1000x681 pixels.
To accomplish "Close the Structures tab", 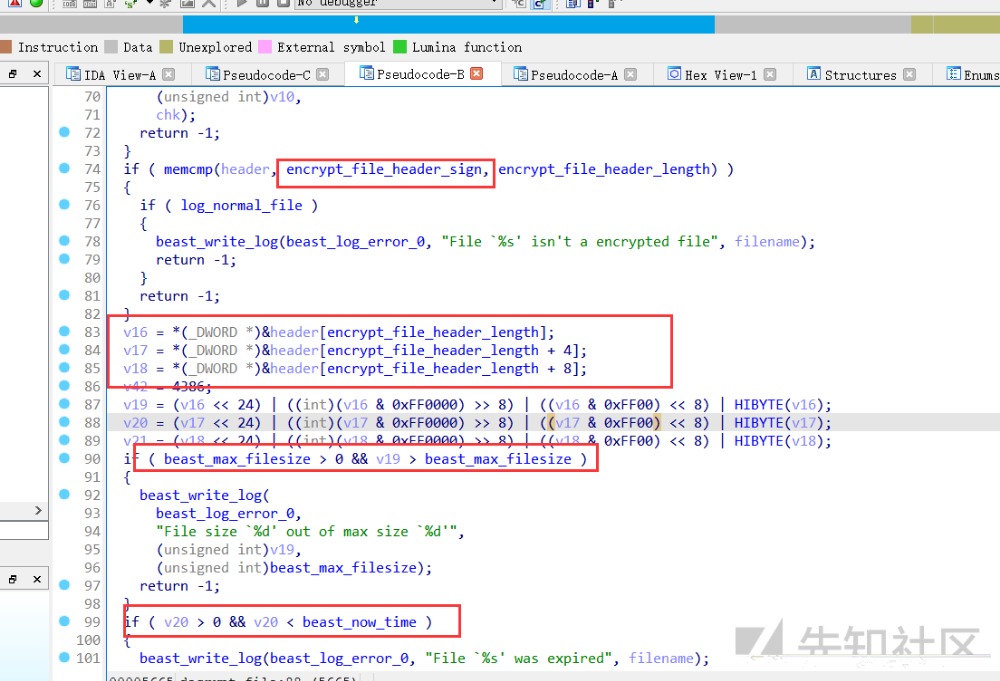I will click(x=909, y=75).
